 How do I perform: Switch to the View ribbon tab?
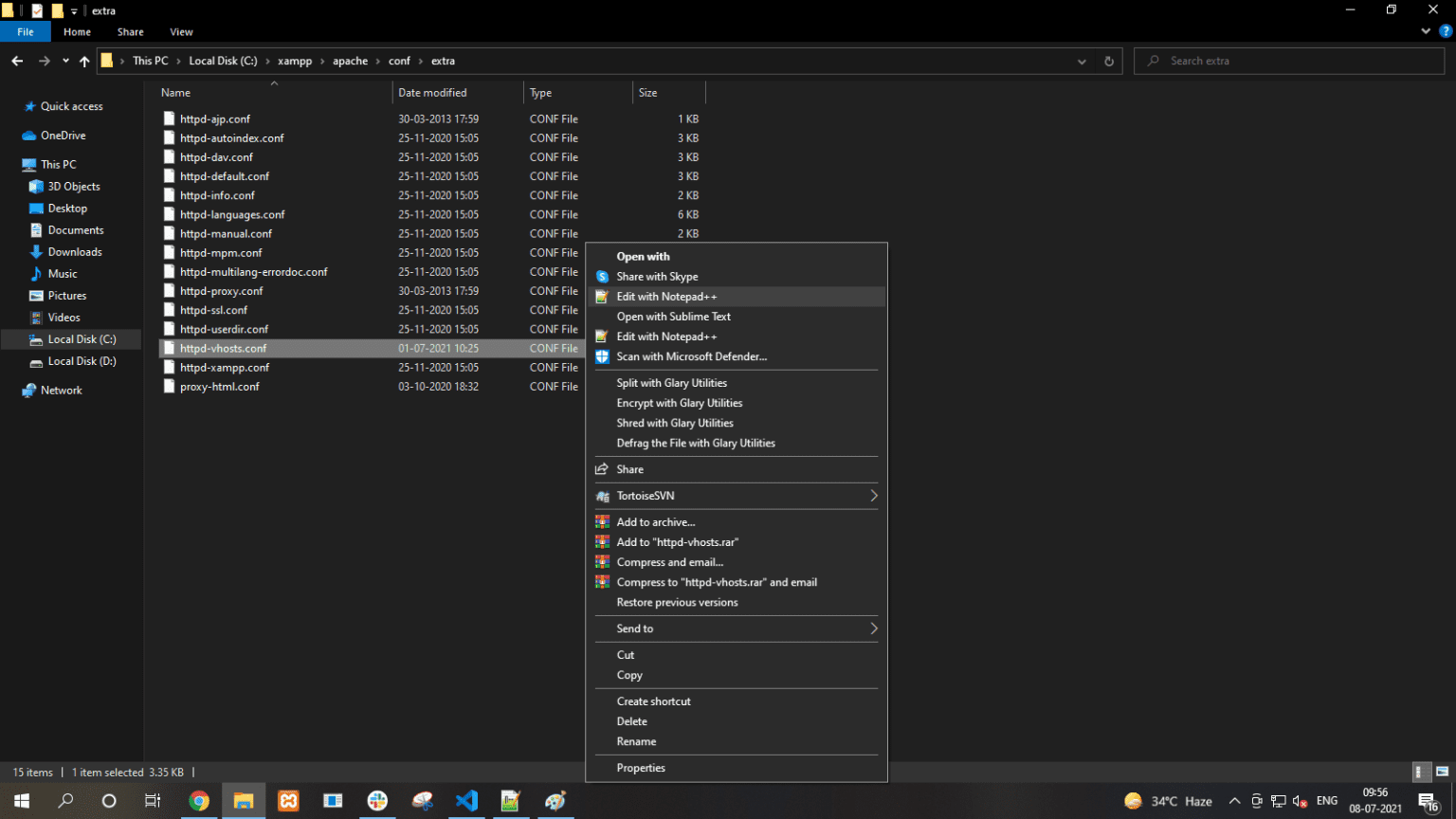click(x=181, y=31)
